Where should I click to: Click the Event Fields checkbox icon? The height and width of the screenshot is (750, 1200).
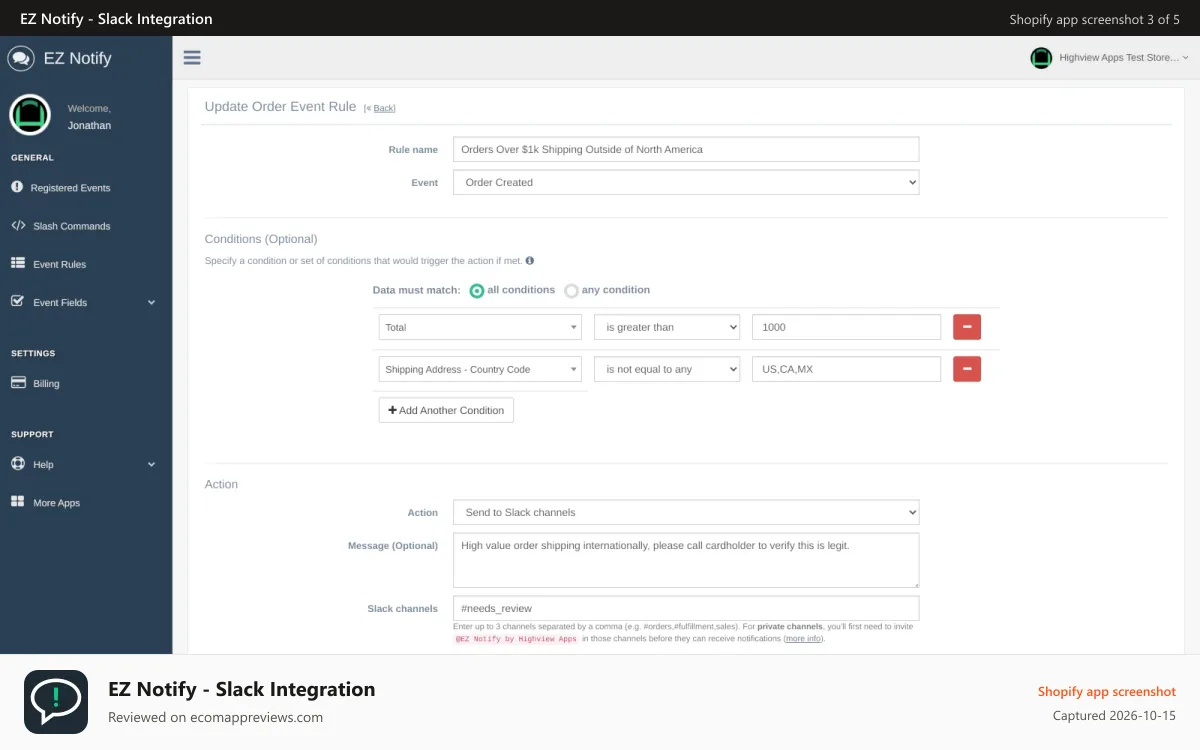tap(17, 301)
